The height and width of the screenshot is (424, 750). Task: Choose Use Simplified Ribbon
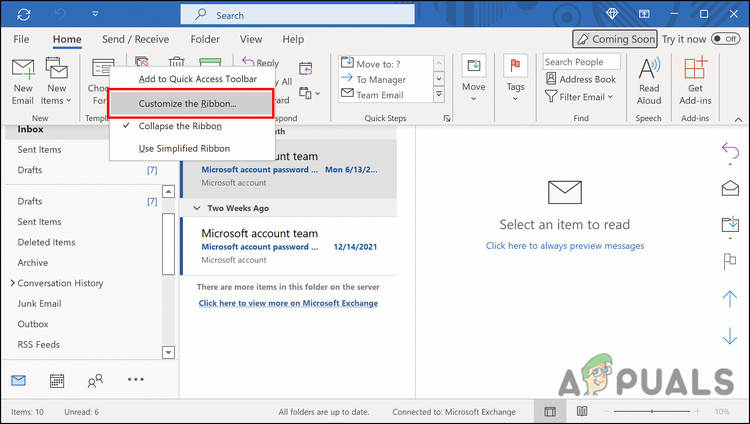tap(192, 148)
